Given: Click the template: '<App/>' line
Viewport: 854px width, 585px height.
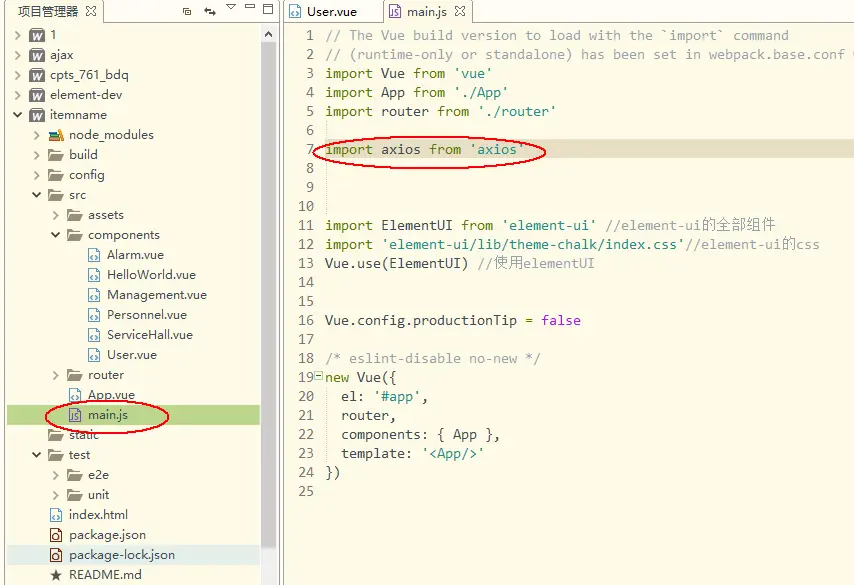Looking at the screenshot, I should [412, 454].
